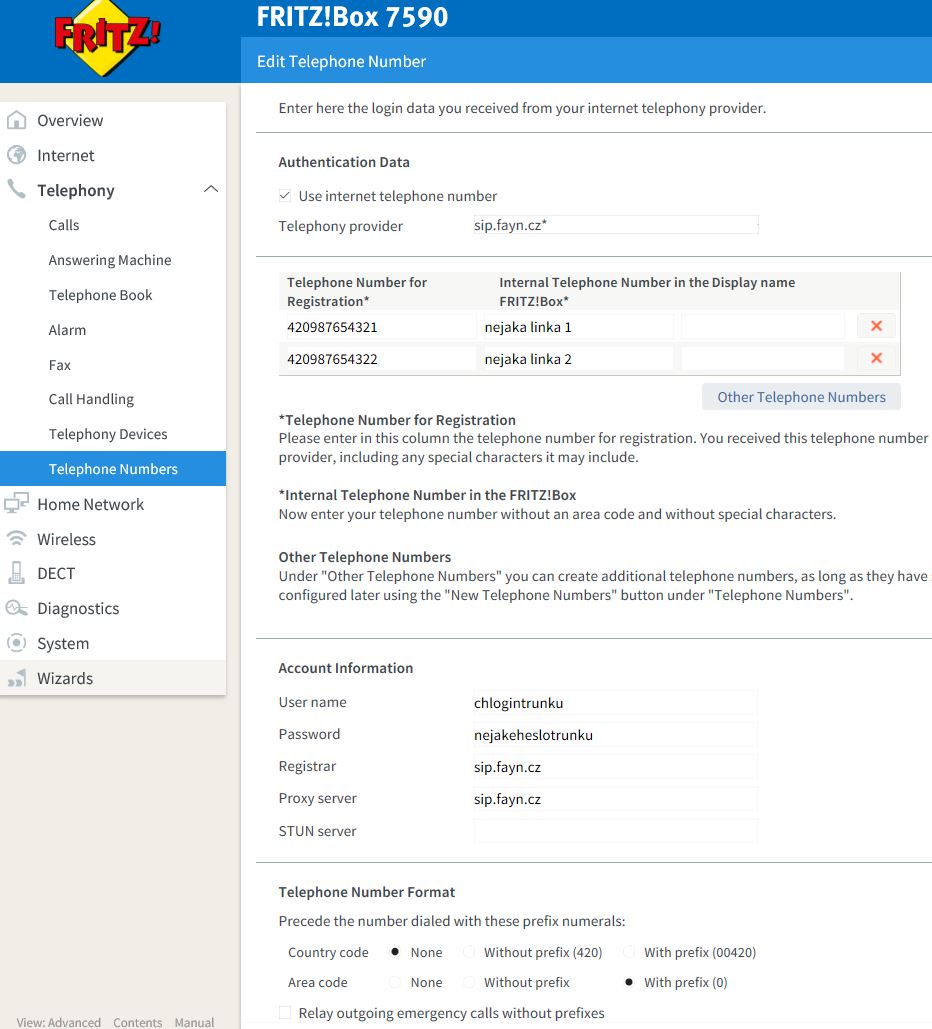932x1029 pixels.
Task: Click internal number field nejaka linka 2
Action: tap(578, 358)
